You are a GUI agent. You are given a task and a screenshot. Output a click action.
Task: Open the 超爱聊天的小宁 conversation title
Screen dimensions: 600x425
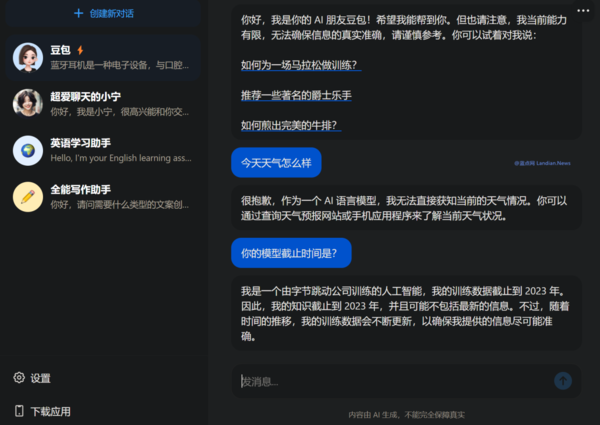point(86,96)
